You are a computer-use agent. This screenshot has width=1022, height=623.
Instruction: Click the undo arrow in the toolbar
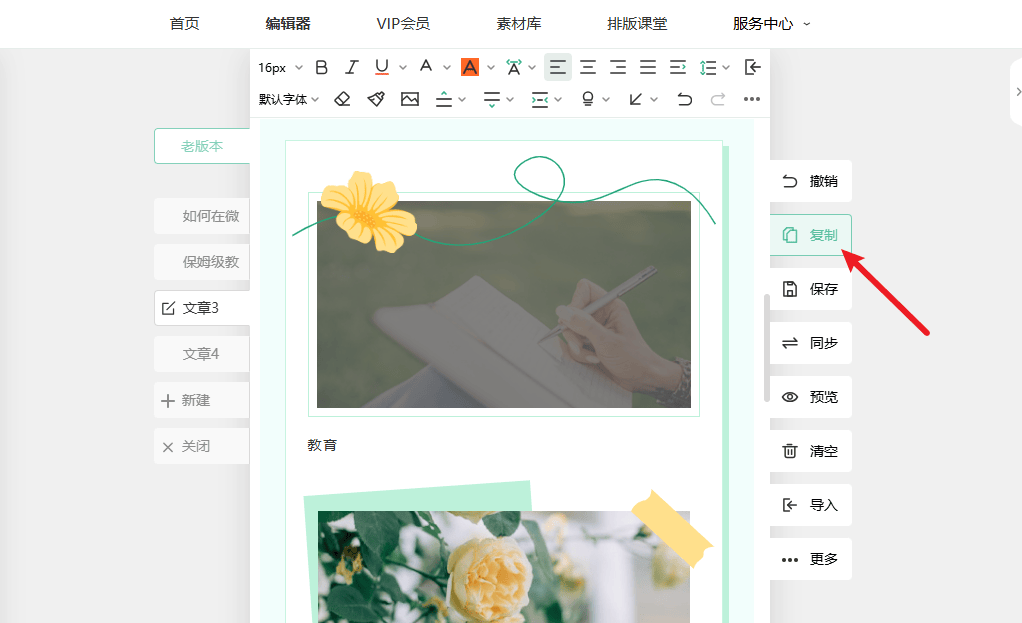pyautogui.click(x=687, y=99)
